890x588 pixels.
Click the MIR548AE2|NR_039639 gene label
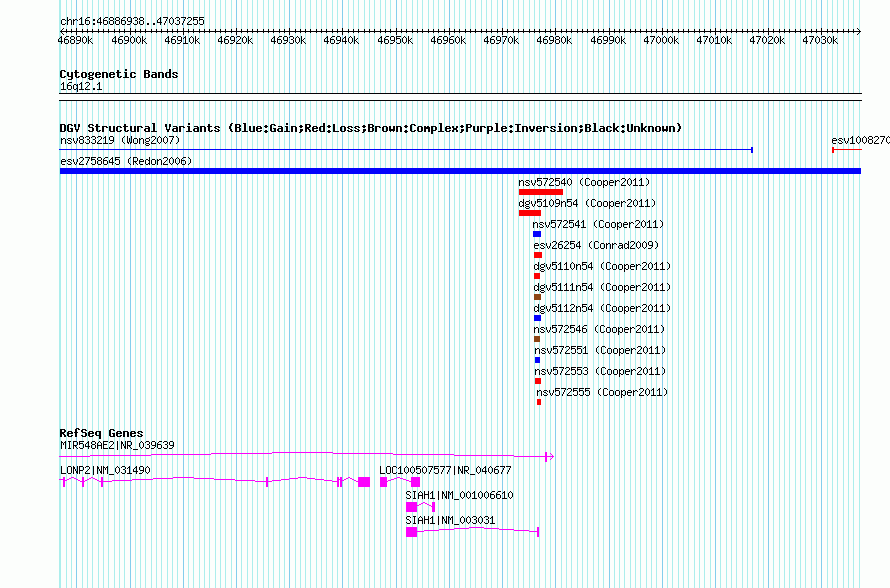click(117, 445)
